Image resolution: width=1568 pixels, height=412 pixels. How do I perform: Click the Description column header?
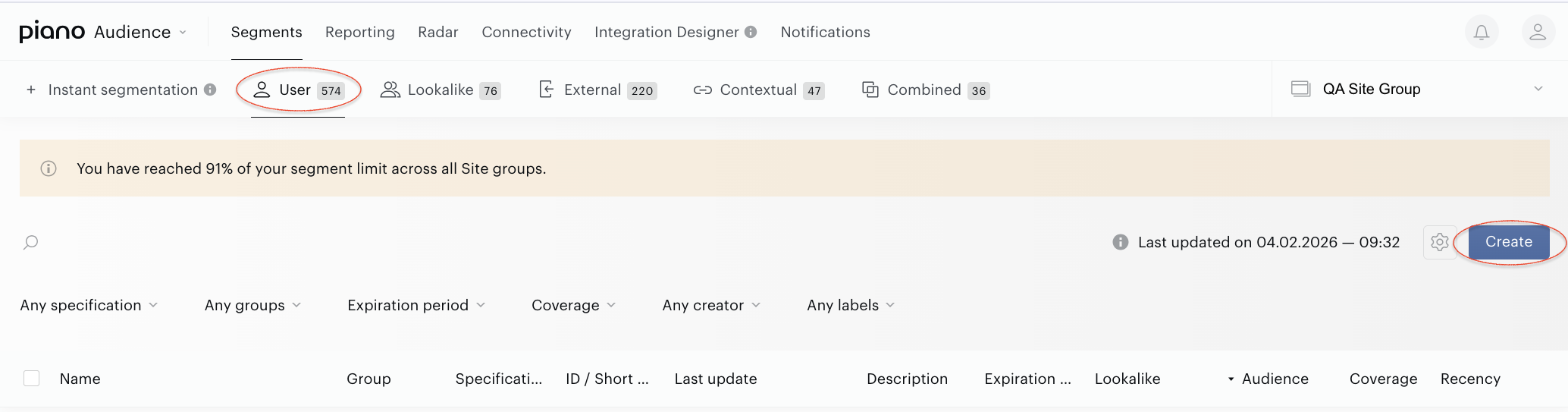tap(907, 379)
